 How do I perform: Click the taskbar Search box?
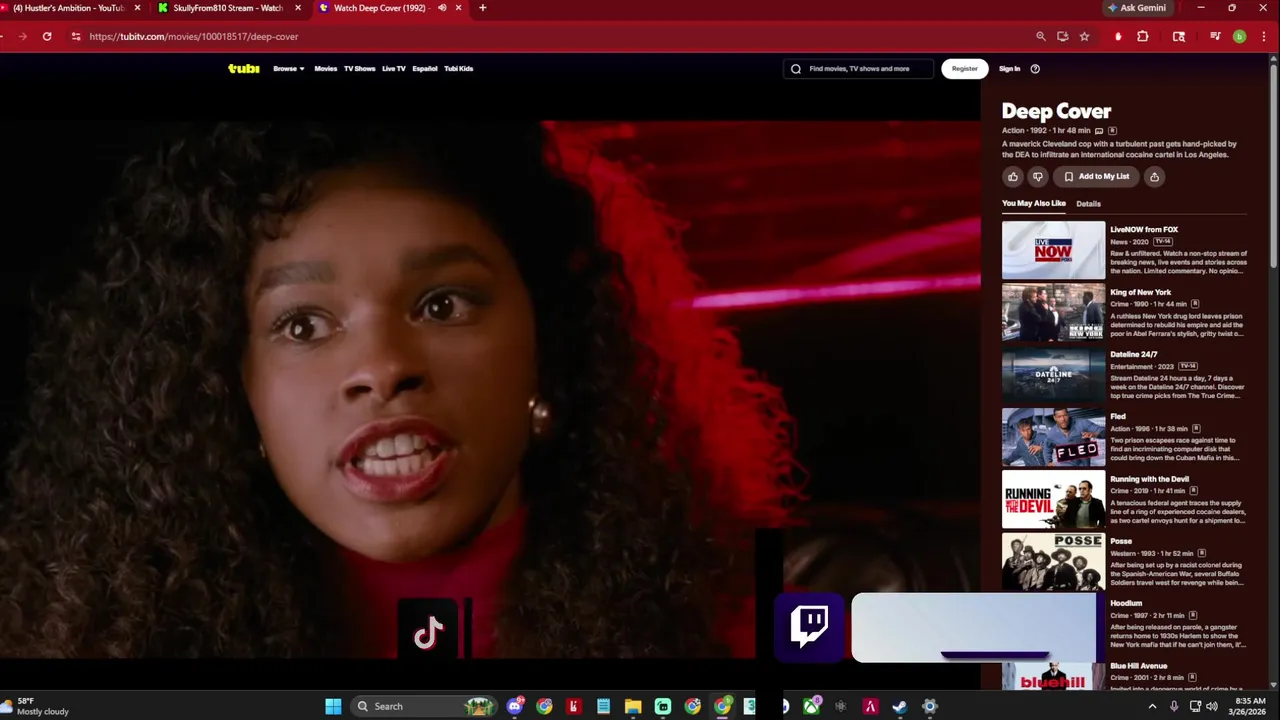(x=425, y=706)
